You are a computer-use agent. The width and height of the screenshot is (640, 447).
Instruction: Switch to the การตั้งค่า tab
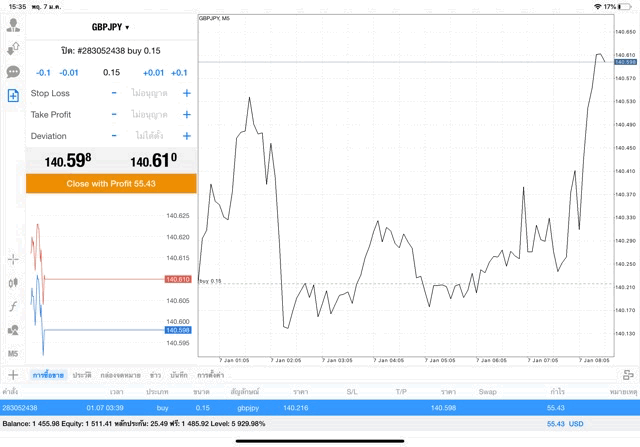coord(211,375)
